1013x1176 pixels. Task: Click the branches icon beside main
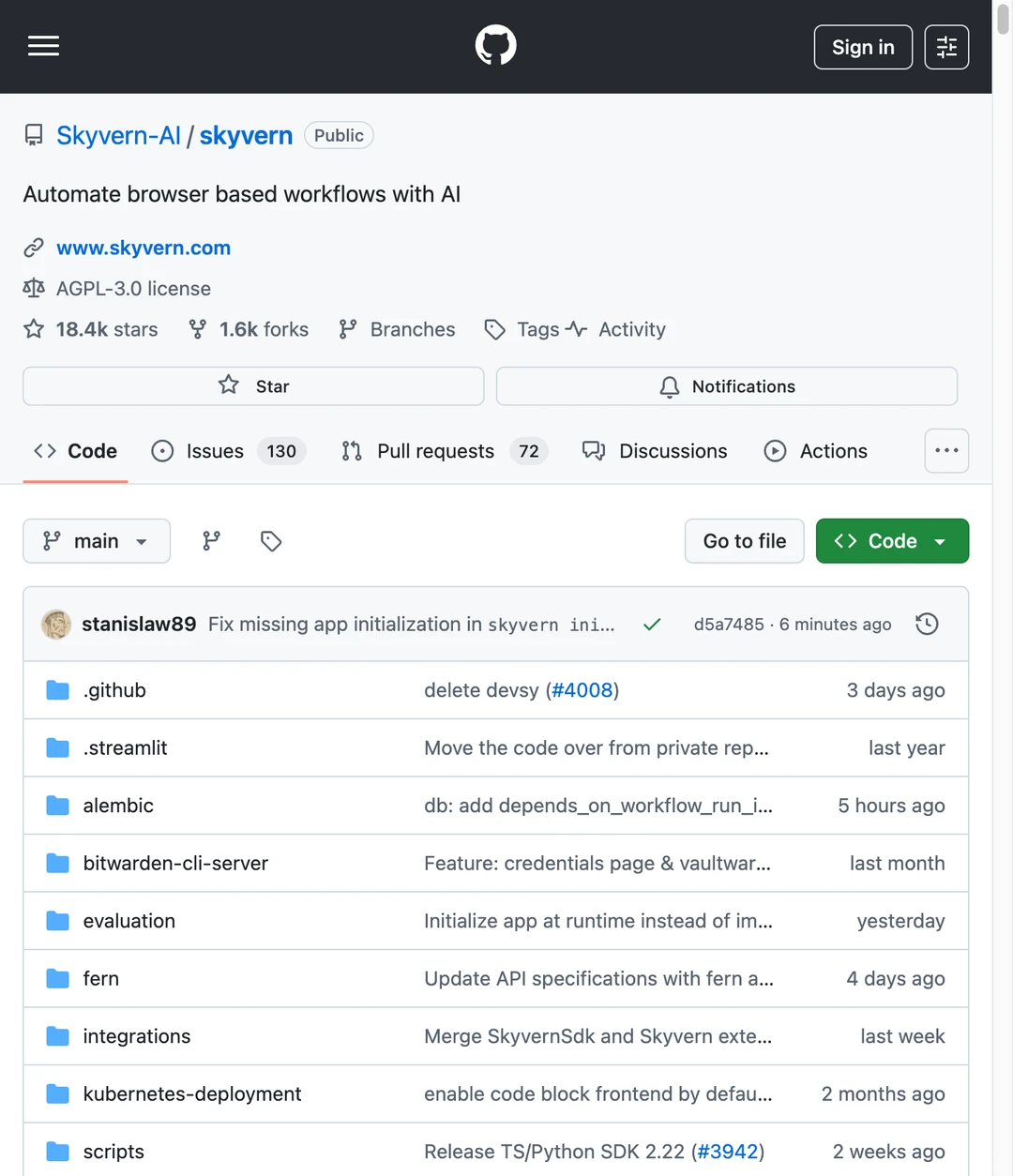coord(212,541)
